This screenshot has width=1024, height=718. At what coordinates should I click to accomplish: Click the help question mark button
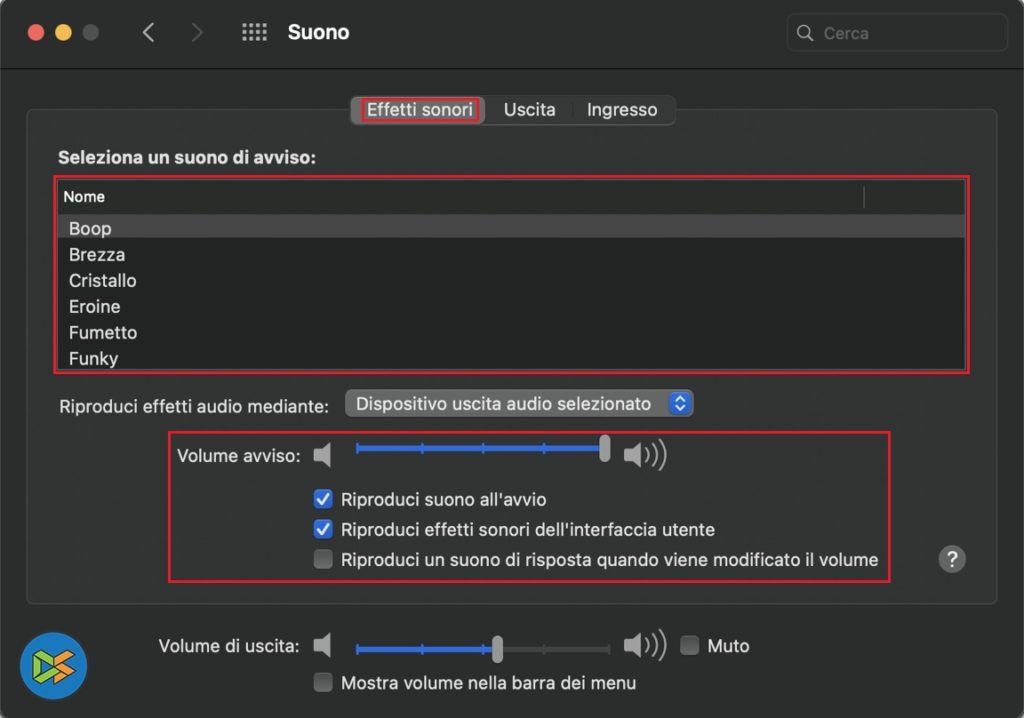pos(951,559)
